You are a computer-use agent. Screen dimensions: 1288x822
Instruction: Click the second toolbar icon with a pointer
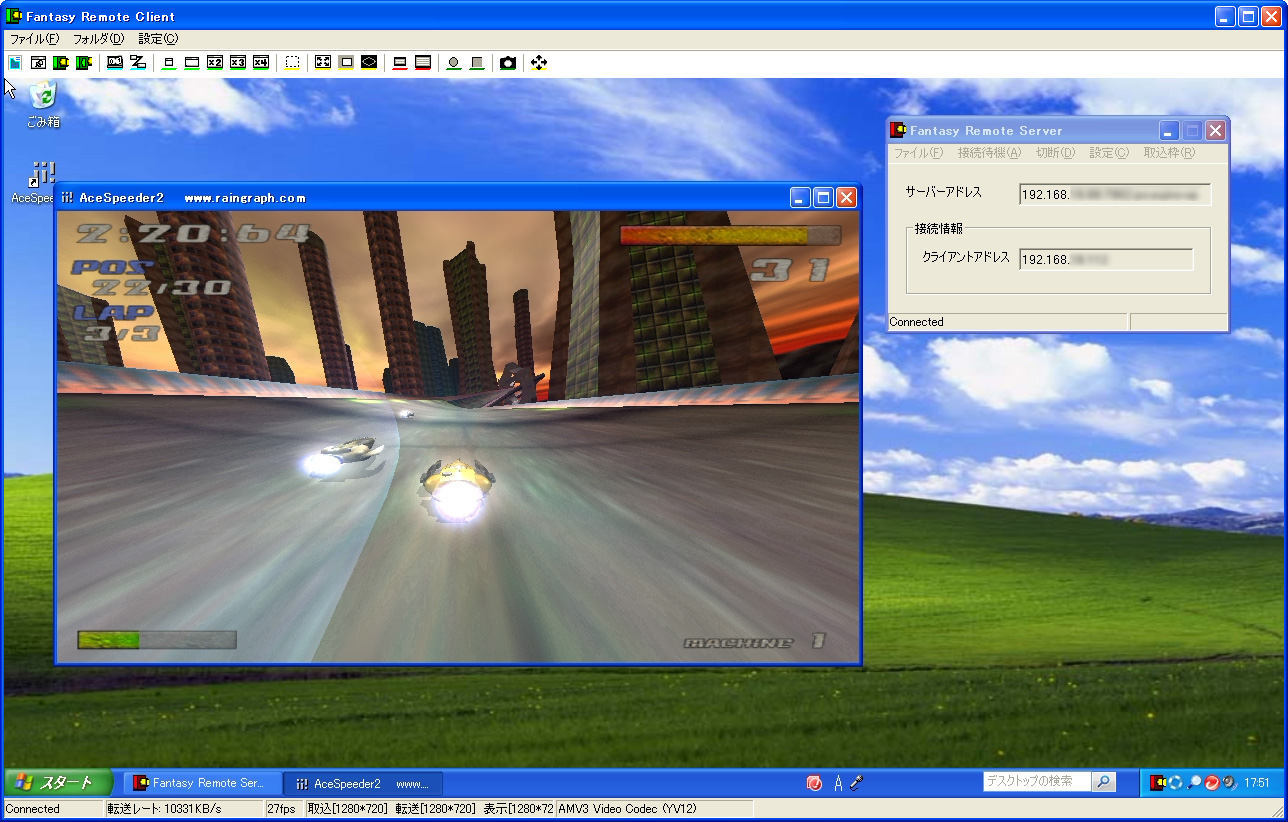coord(38,63)
